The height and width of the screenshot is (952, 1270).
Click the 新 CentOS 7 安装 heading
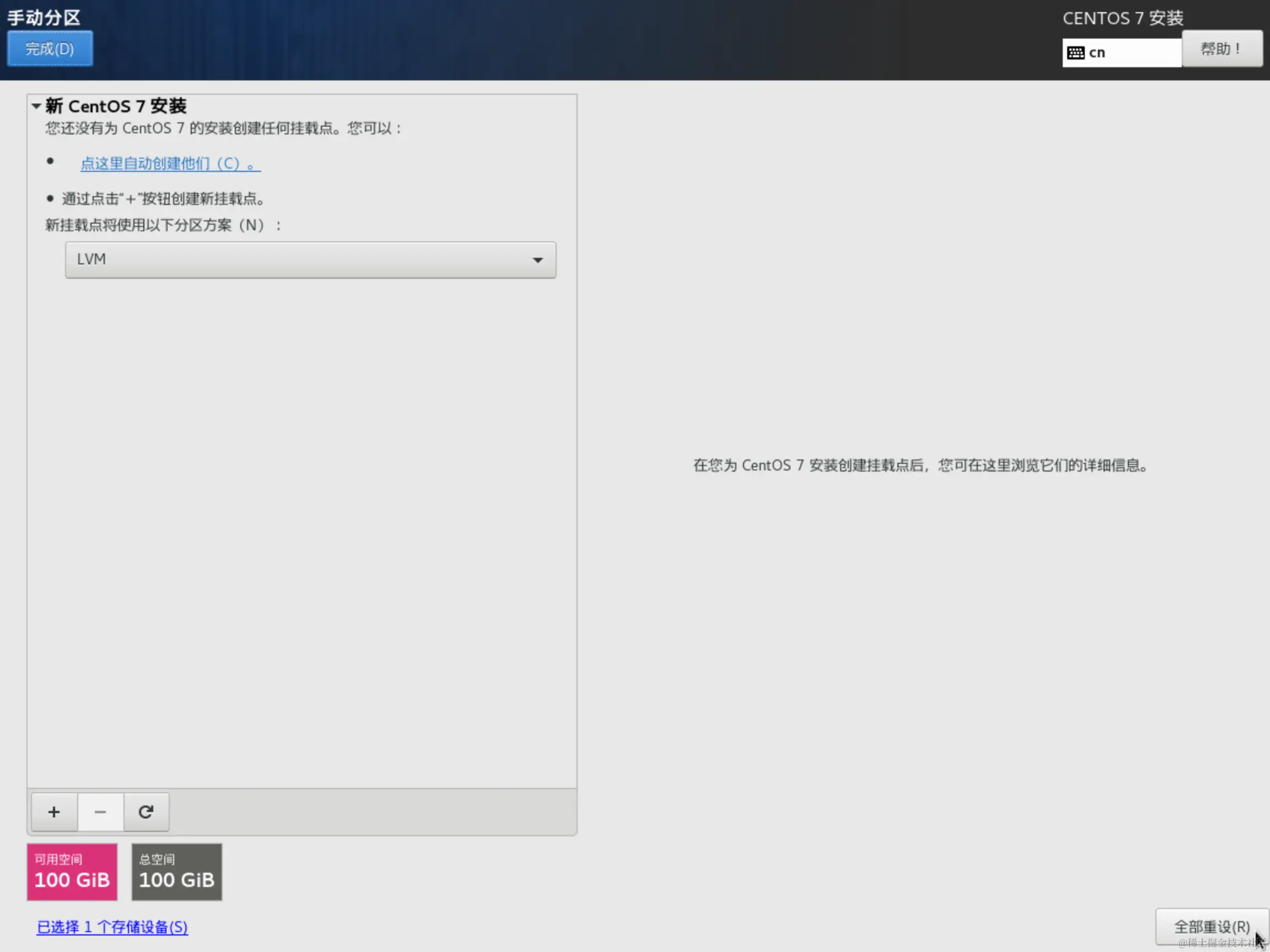coord(116,106)
